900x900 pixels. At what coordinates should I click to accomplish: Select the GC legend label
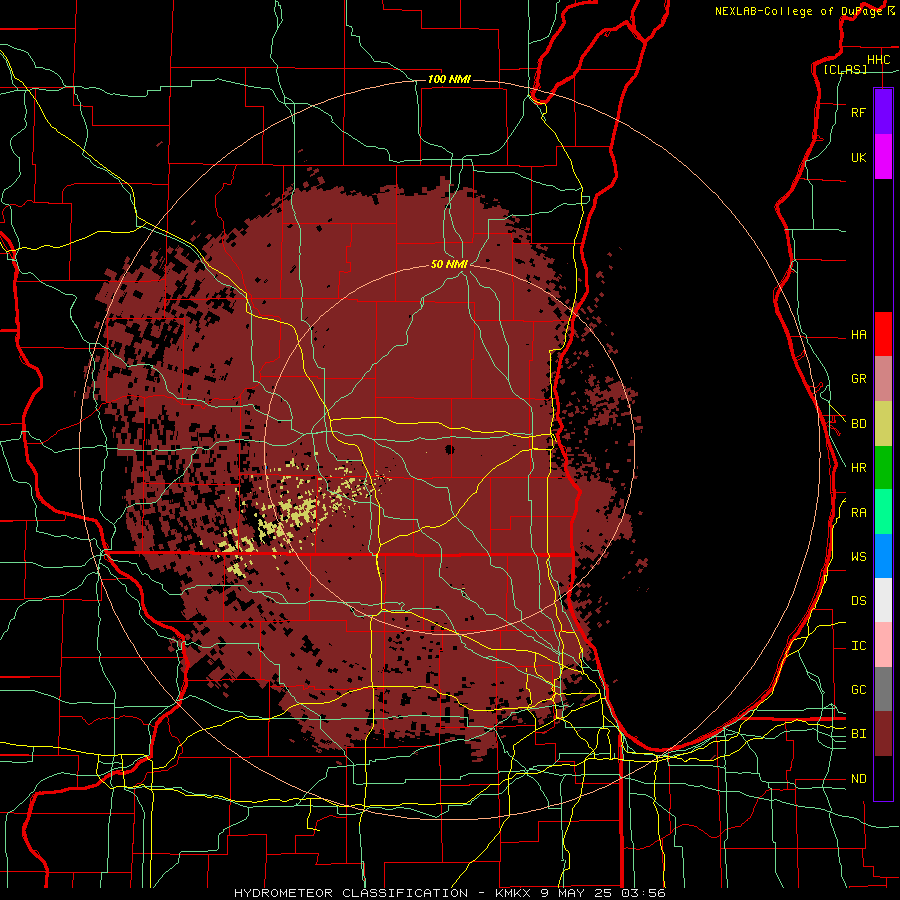click(858, 690)
